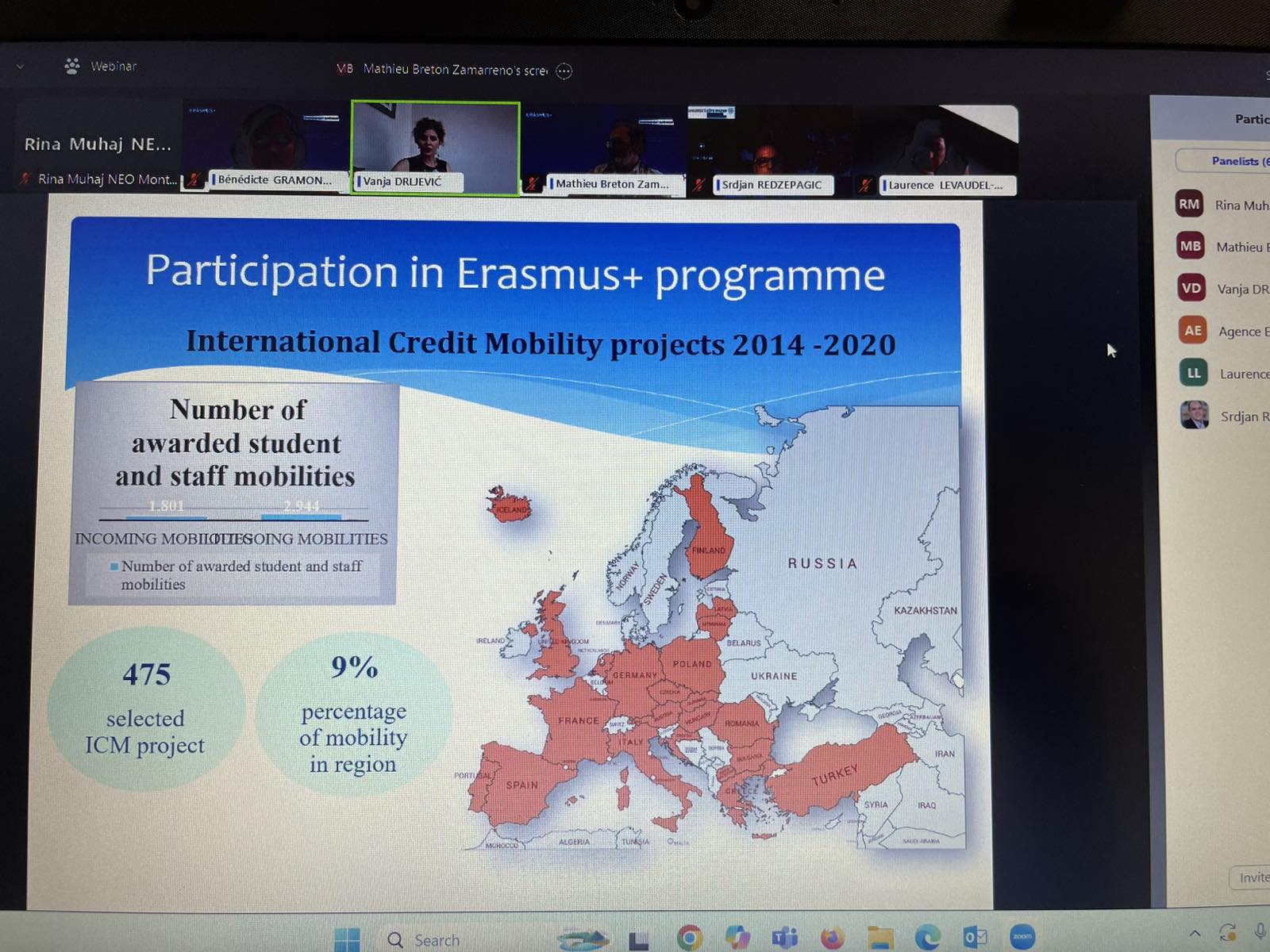Click muted mic icon on Srdjan's tile

click(698, 185)
